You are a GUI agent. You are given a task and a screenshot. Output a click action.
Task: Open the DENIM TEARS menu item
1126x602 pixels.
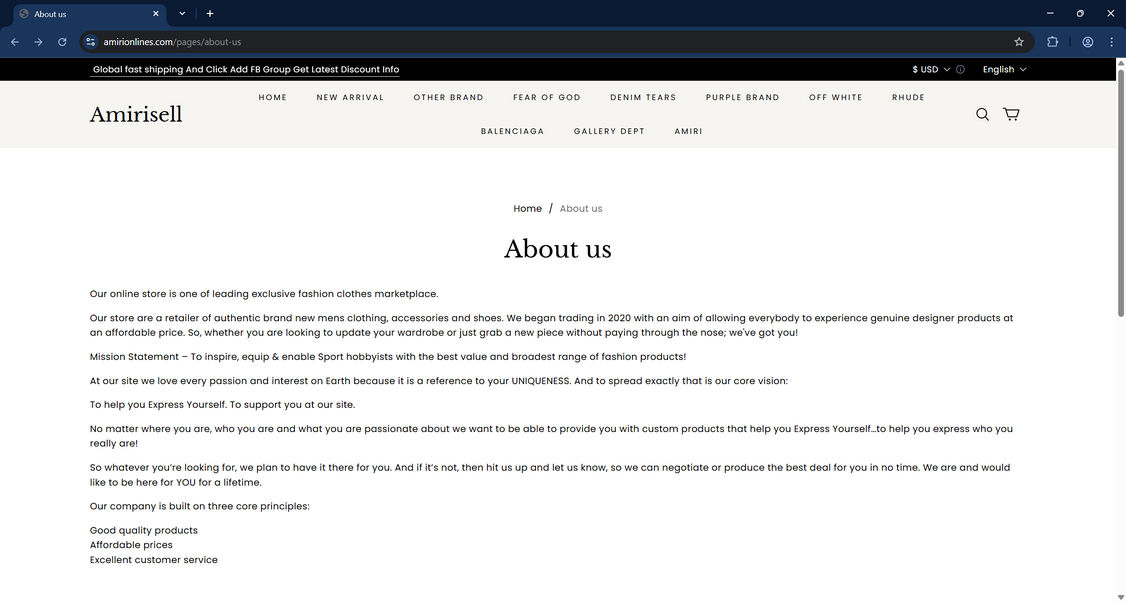(643, 97)
